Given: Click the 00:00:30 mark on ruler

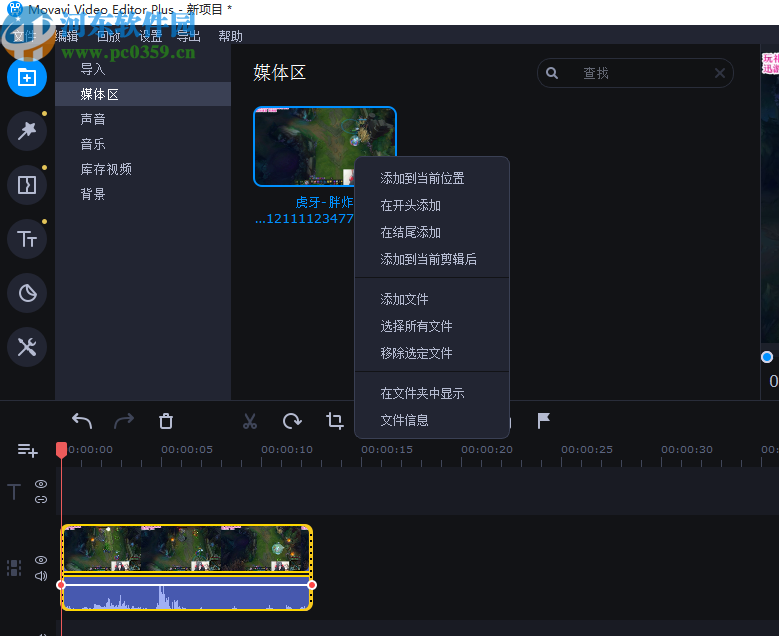Looking at the screenshot, I should [x=687, y=450].
